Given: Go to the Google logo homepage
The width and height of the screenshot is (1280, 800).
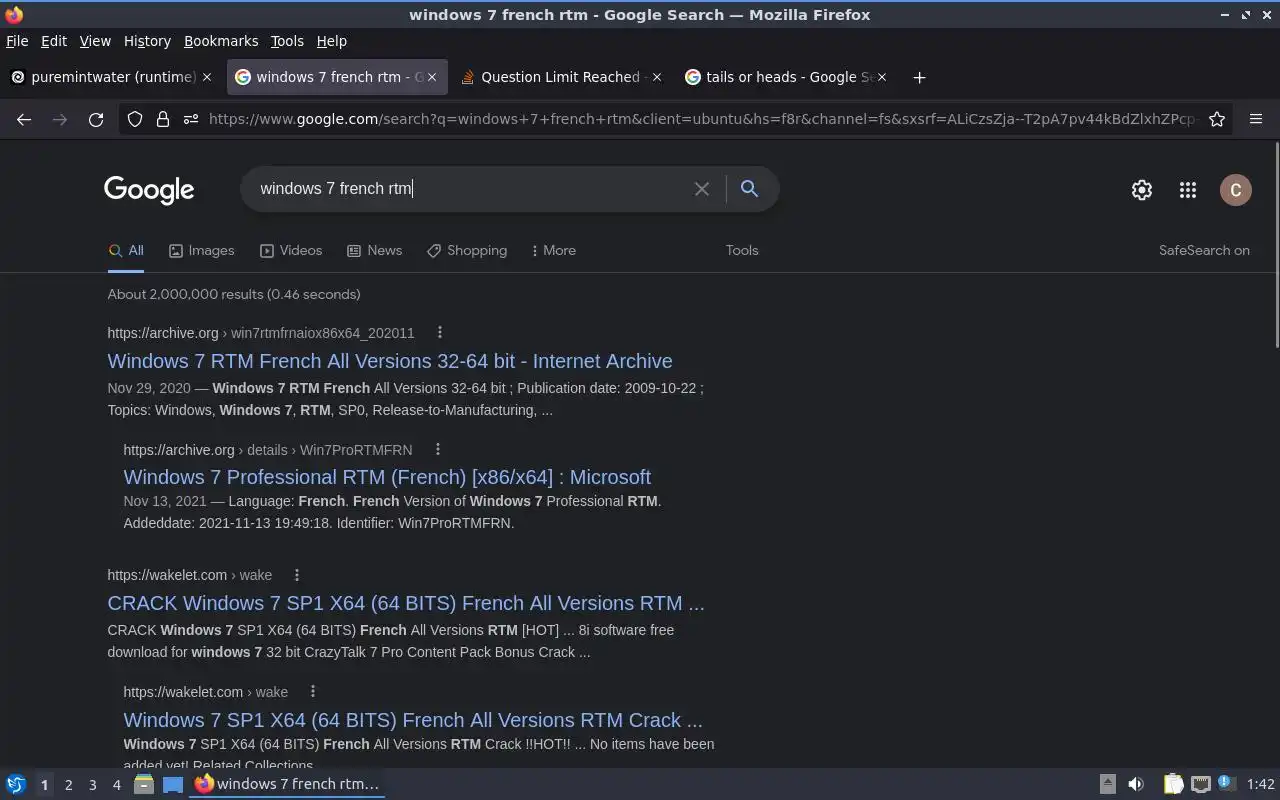Looking at the screenshot, I should click(x=149, y=190).
